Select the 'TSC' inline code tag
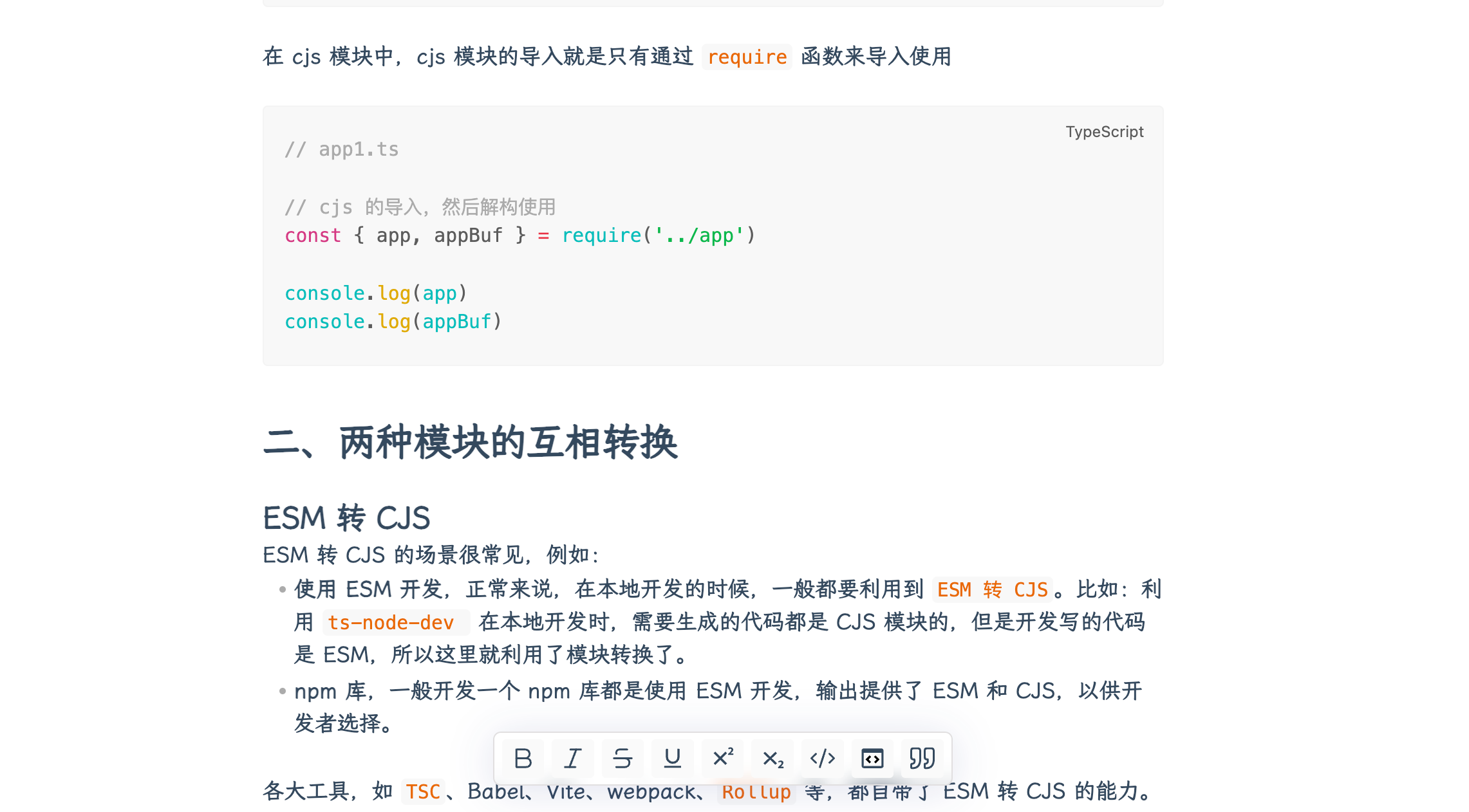Viewport: 1469px width, 812px height. [x=423, y=791]
